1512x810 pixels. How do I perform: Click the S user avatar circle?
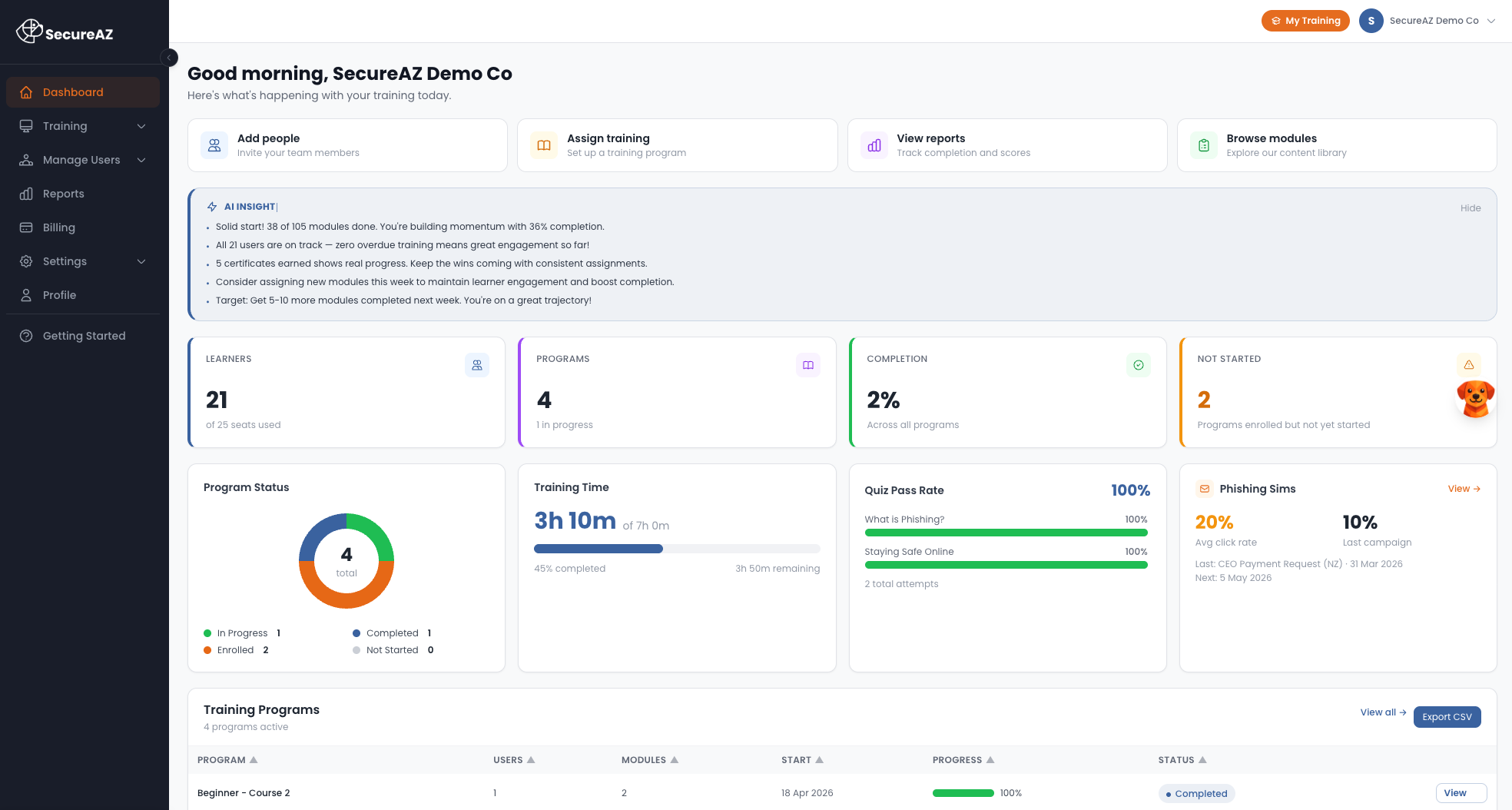tap(1371, 21)
